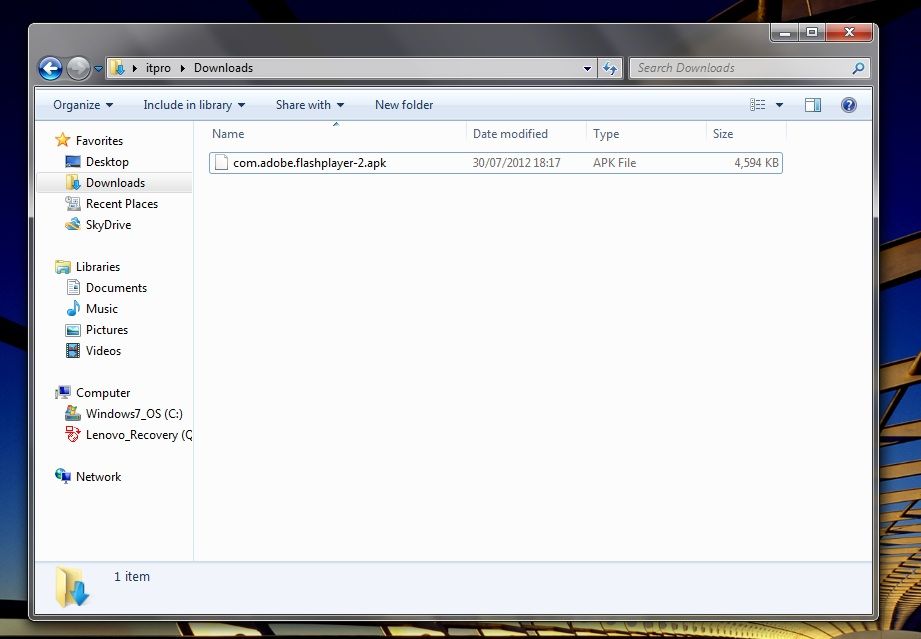921x639 pixels.
Task: Open Recent Places
Action: [122, 204]
